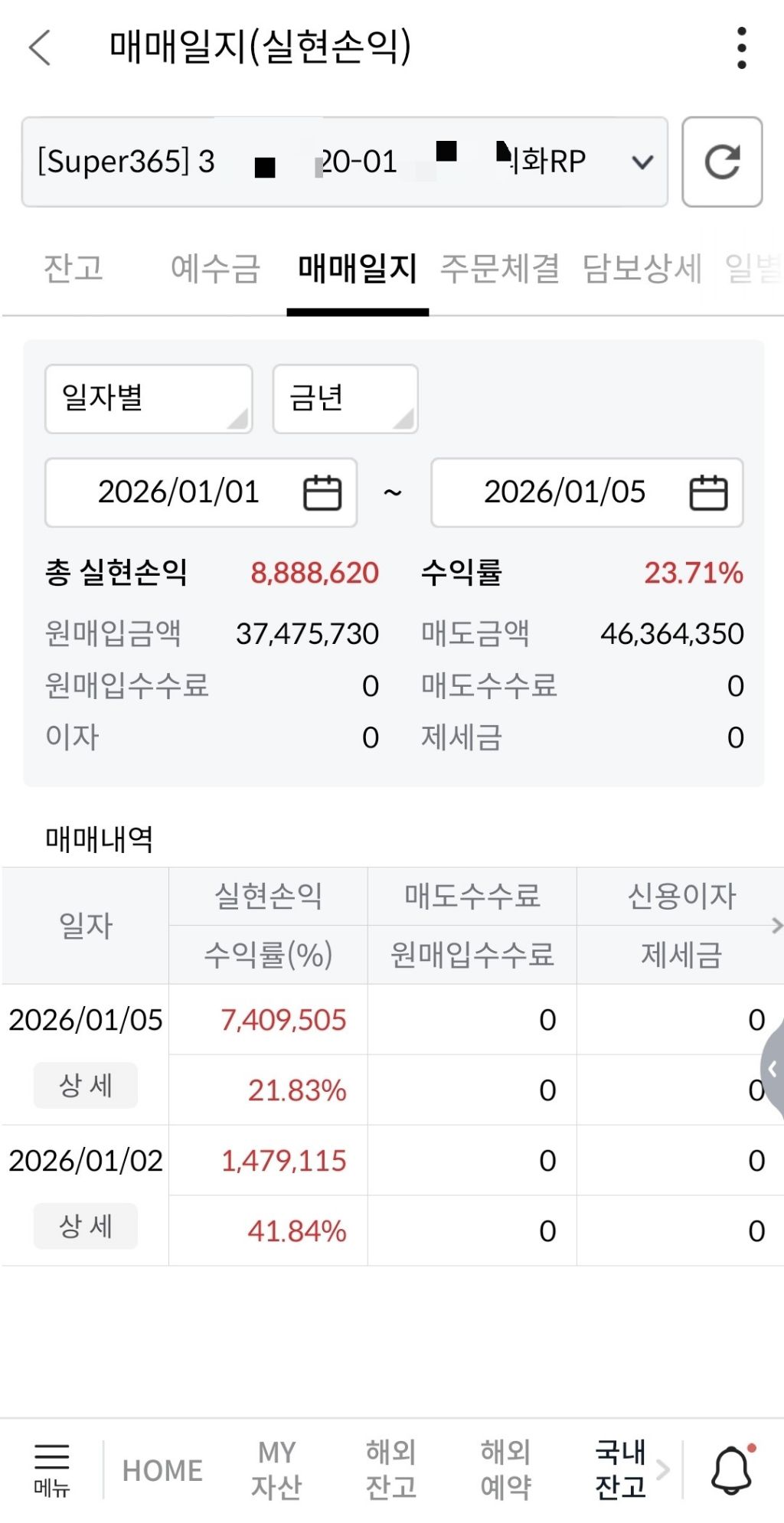Open the hamburger 메뉴 icon

pyautogui.click(x=51, y=1469)
